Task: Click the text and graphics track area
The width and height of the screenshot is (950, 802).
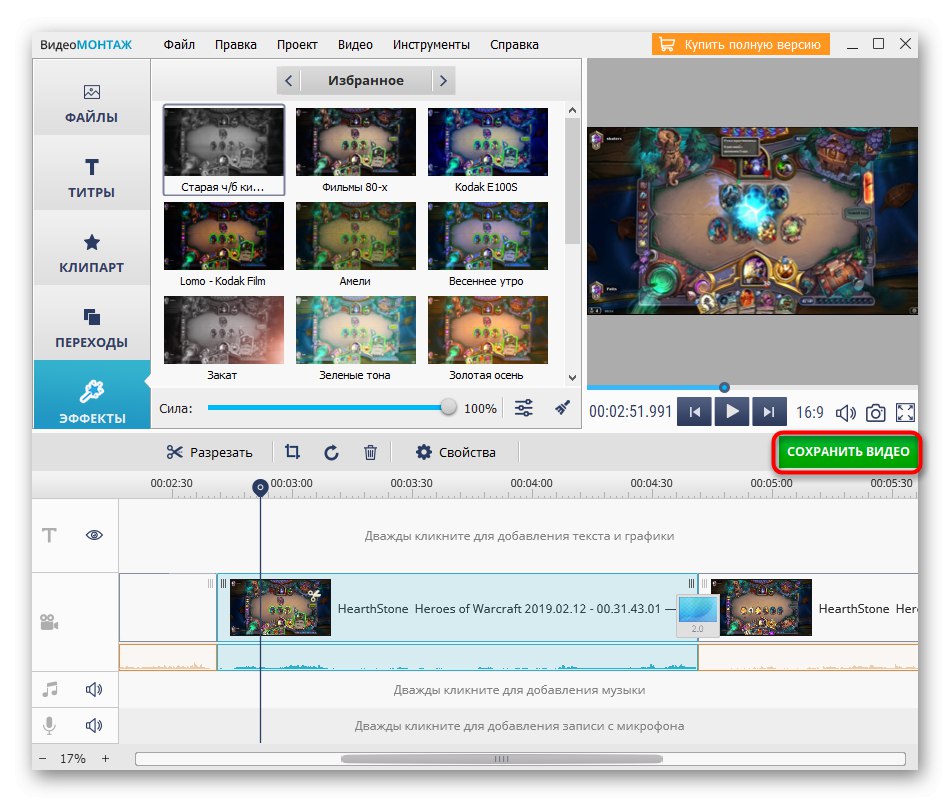Action: pos(519,535)
